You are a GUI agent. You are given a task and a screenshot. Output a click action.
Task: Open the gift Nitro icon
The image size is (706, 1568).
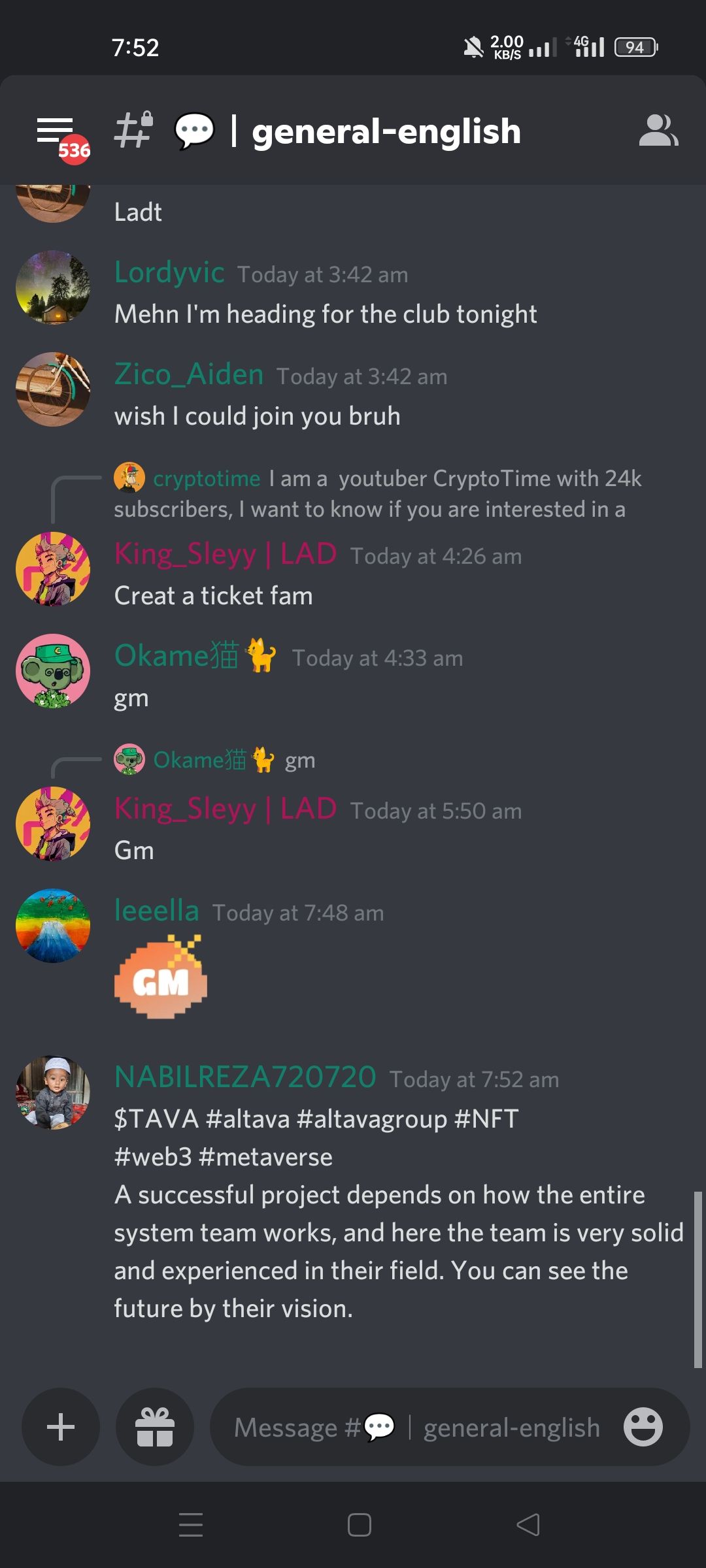tap(155, 1427)
